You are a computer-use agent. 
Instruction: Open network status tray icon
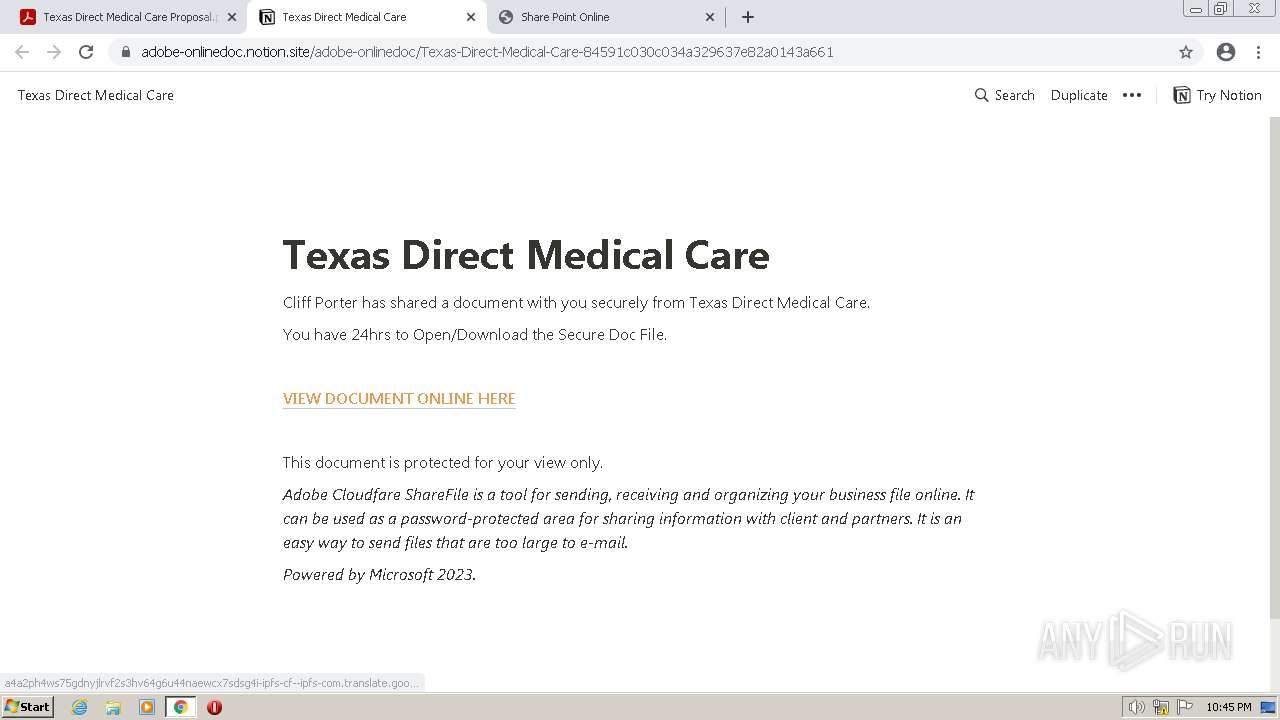click(1161, 707)
